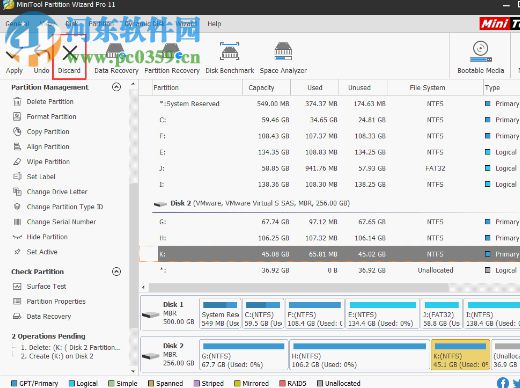
Task: Sort by the Used column header
Action: (x=315, y=87)
